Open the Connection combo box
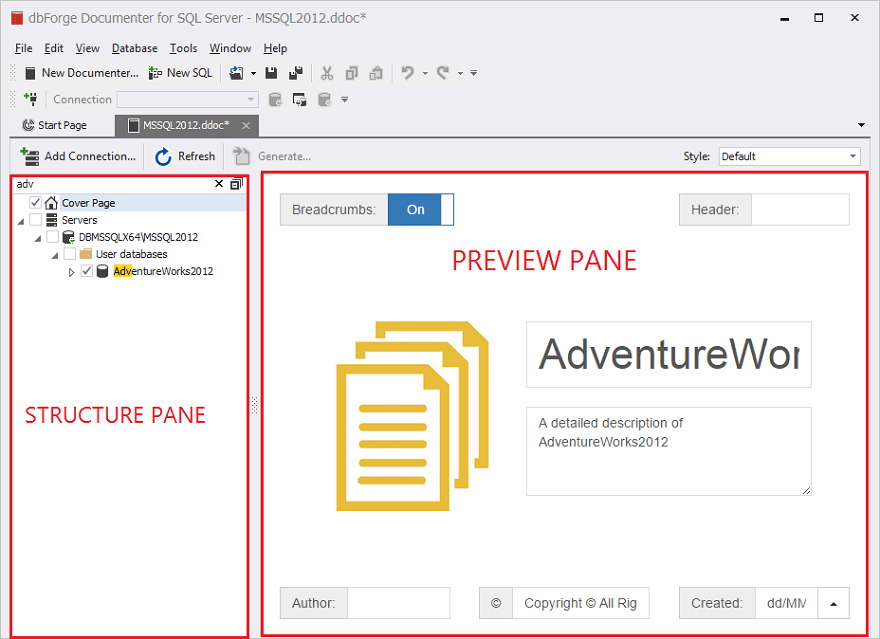The width and height of the screenshot is (880, 639). [x=187, y=99]
